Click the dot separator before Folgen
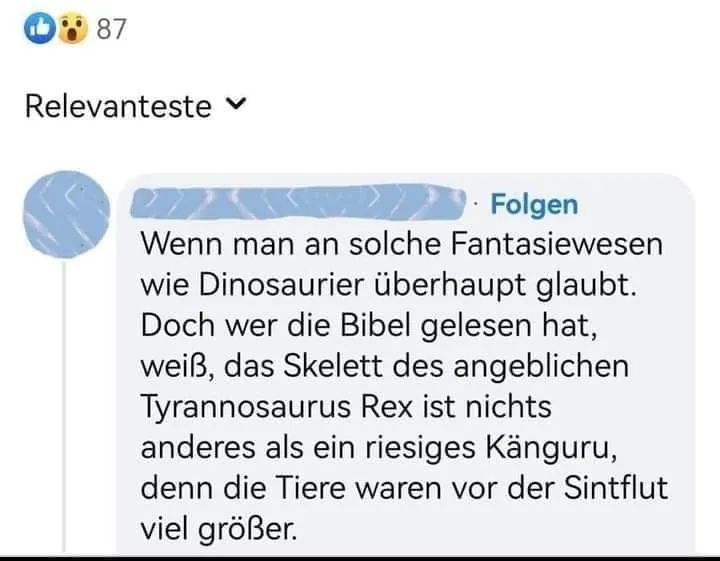The height and width of the screenshot is (561, 720). [478, 203]
